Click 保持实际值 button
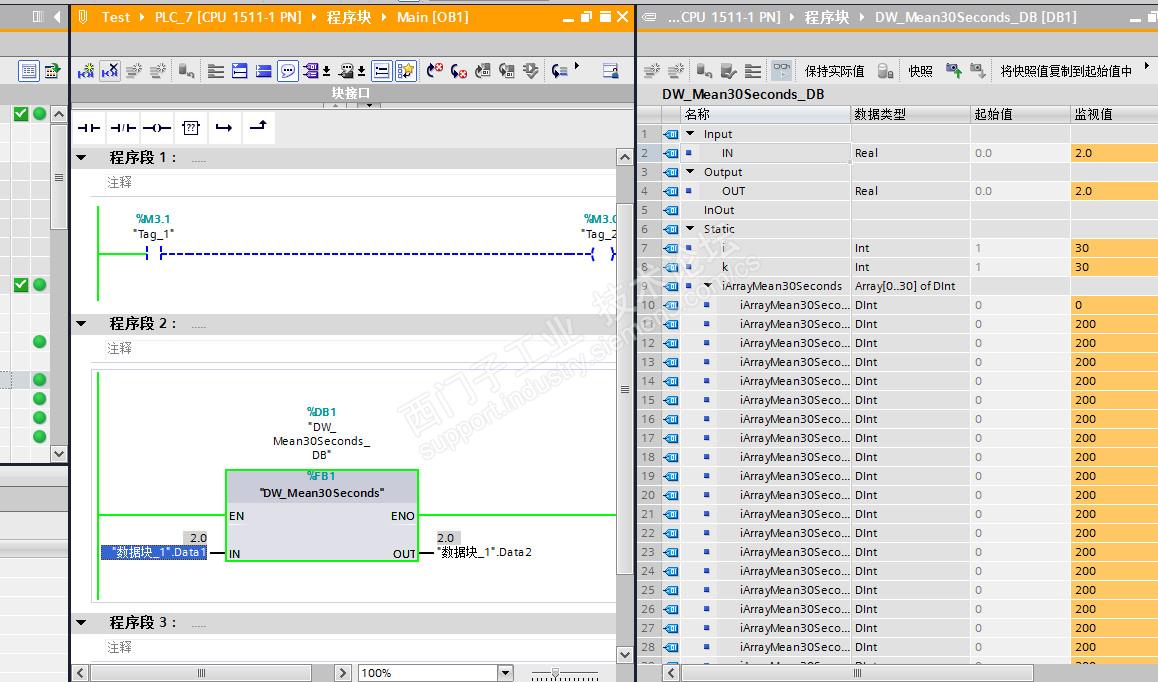This screenshot has width=1158, height=682. pos(834,71)
